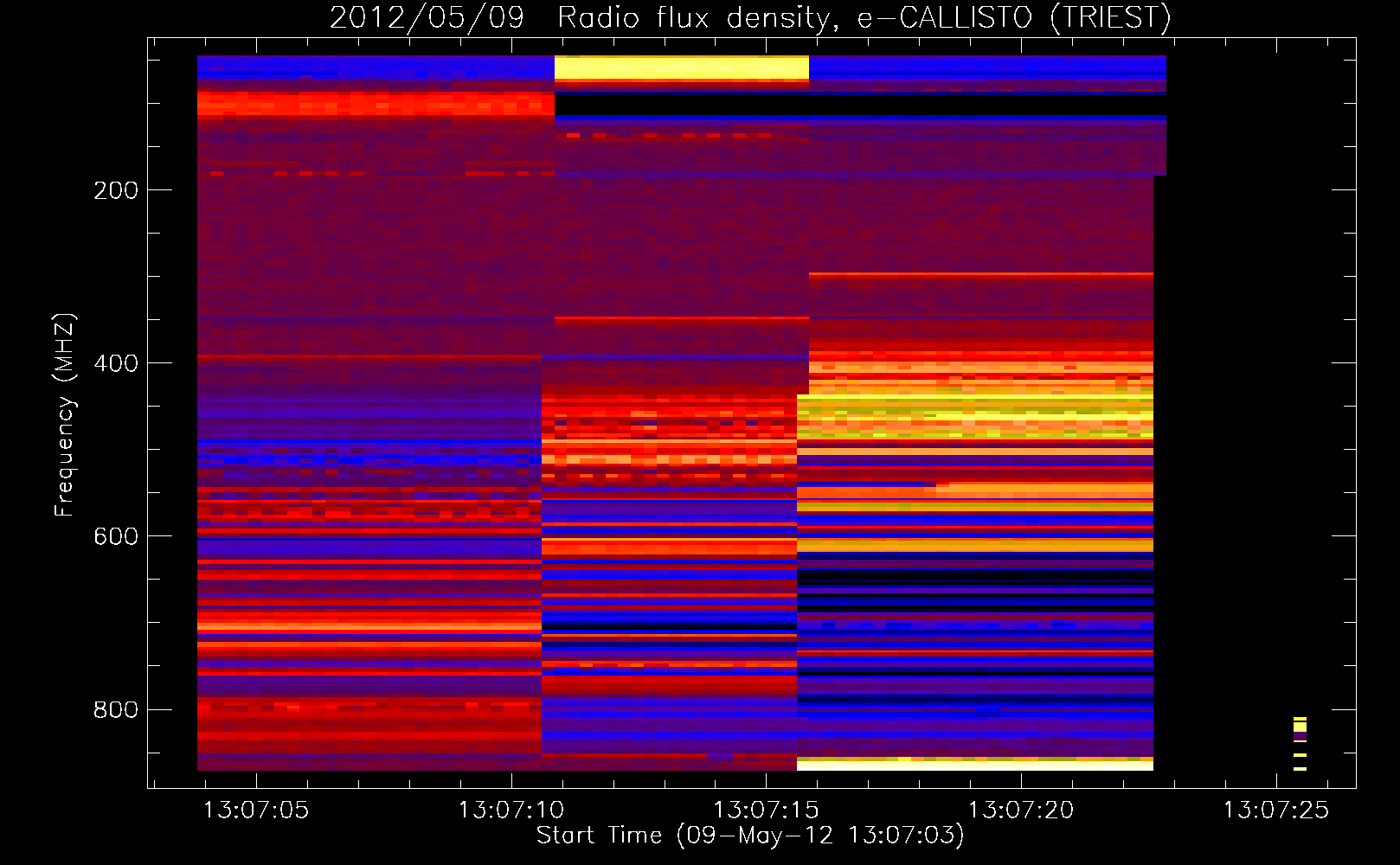Click the "Frequency (MHZ)" axis label
The height and width of the screenshot is (865, 1400).
64,415
